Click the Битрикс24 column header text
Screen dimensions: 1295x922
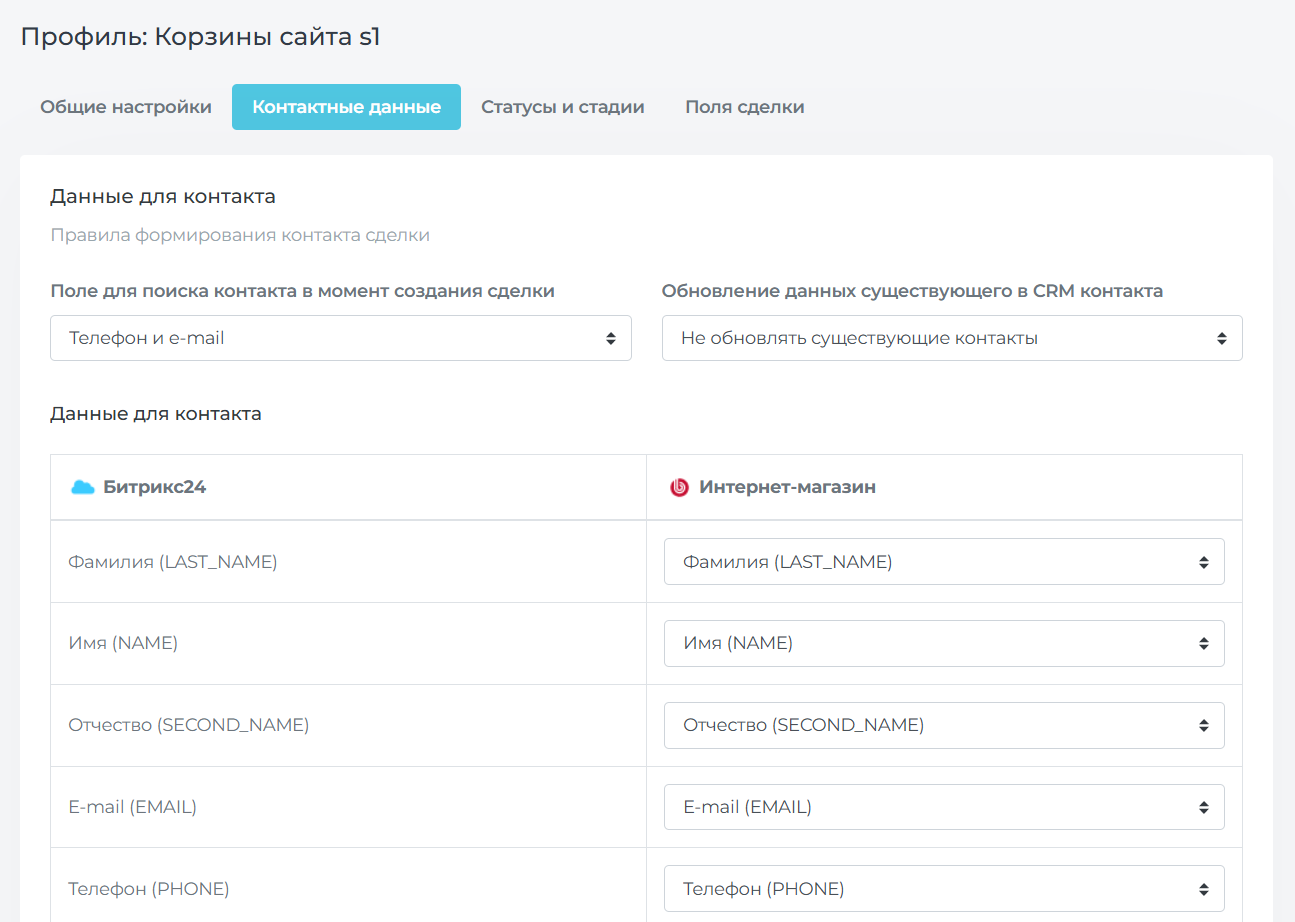click(154, 488)
